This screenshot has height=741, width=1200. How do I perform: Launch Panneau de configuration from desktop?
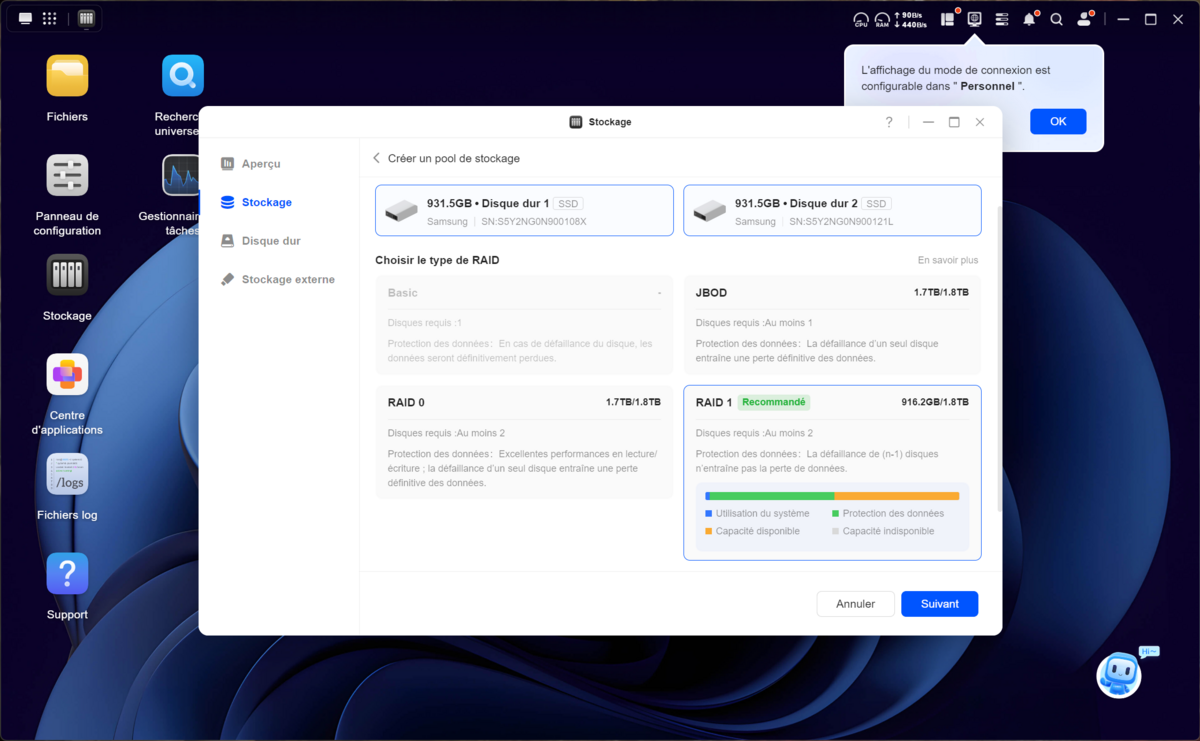pos(67,177)
